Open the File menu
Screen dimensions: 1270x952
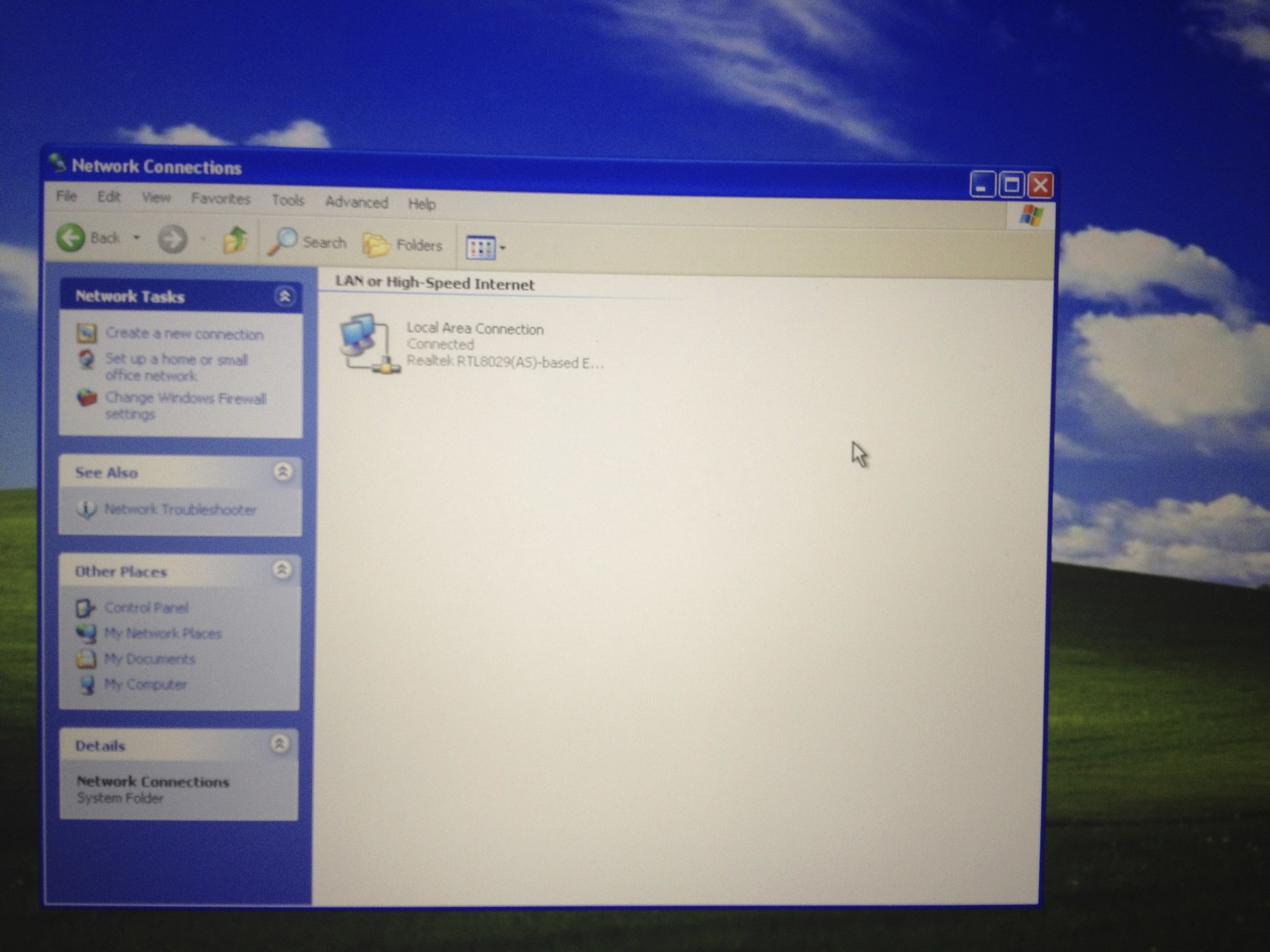(66, 196)
